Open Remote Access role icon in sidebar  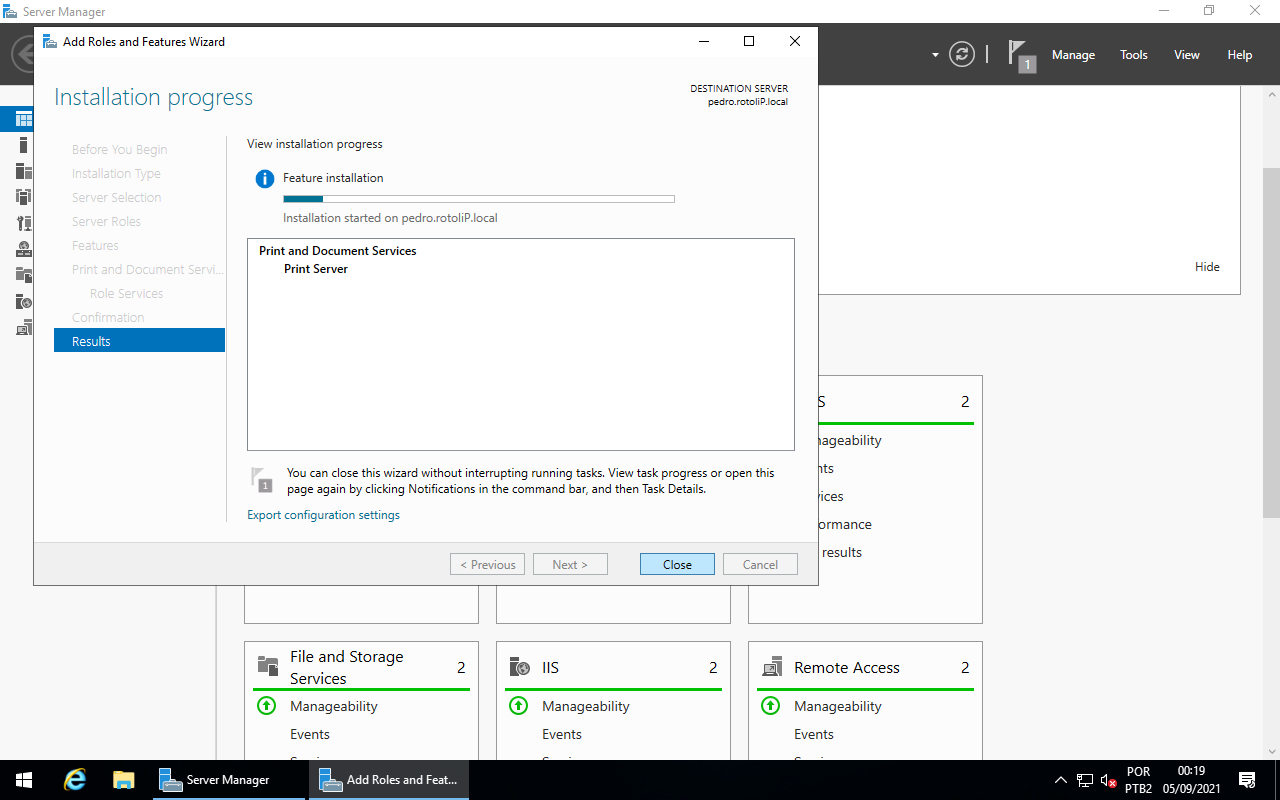(23, 327)
